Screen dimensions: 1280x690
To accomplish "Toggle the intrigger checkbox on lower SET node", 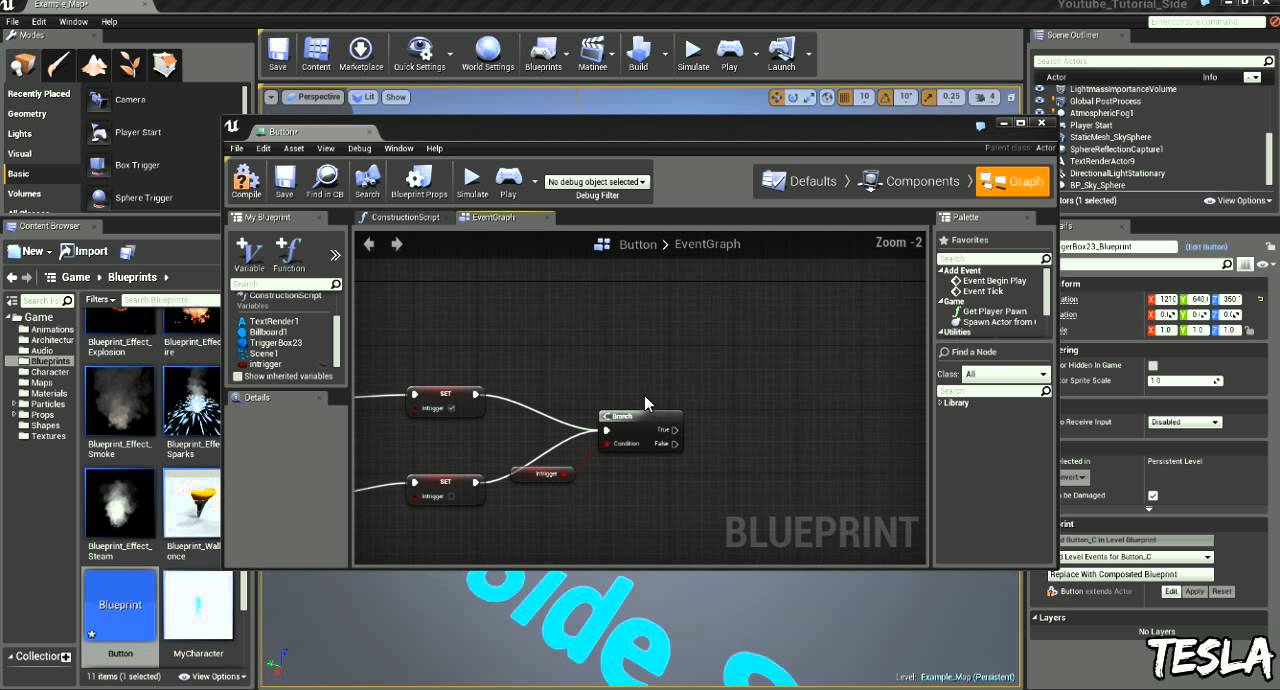I will (x=452, y=496).
